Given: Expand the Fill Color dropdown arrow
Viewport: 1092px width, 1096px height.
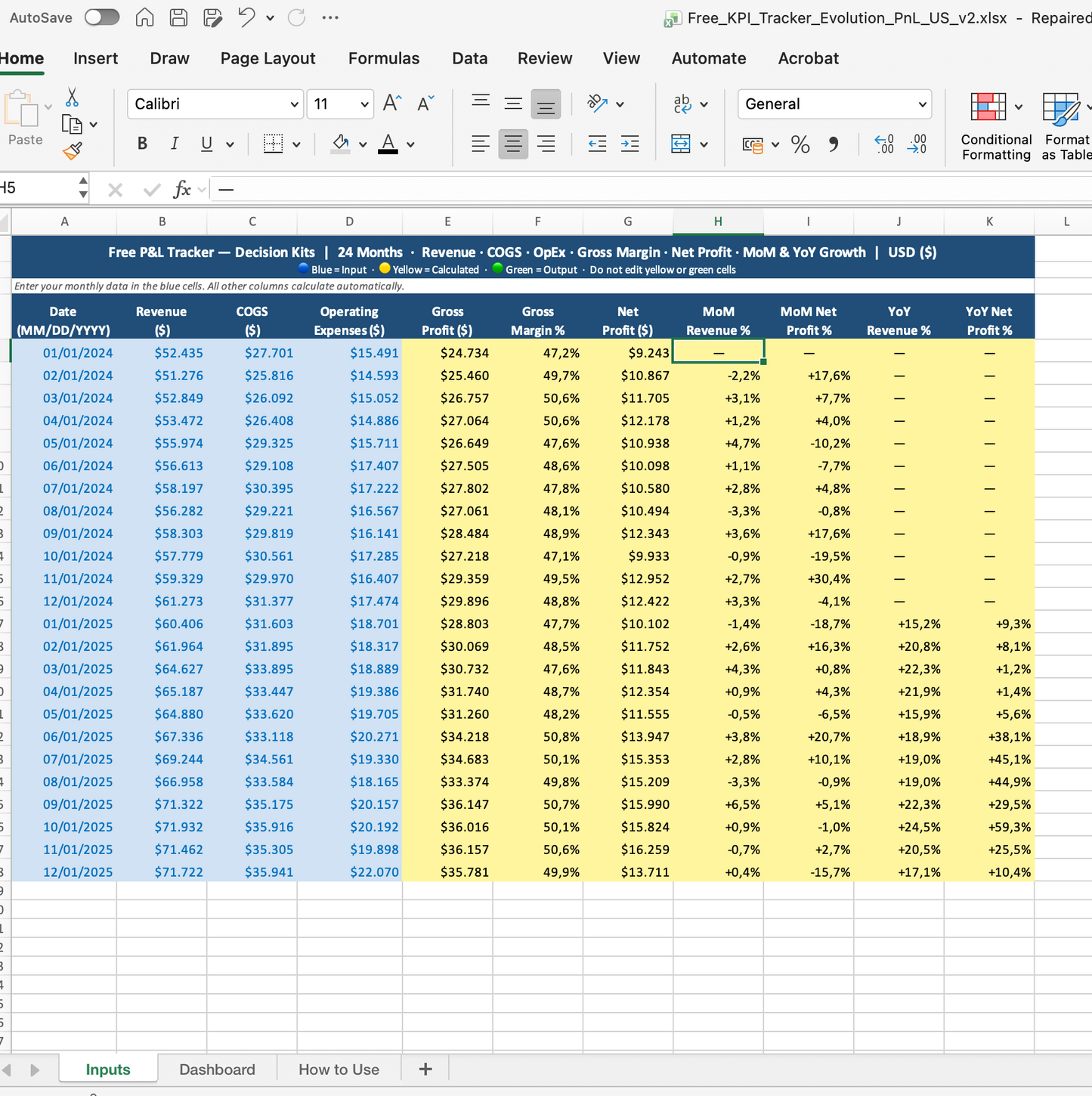Looking at the screenshot, I should [x=362, y=144].
